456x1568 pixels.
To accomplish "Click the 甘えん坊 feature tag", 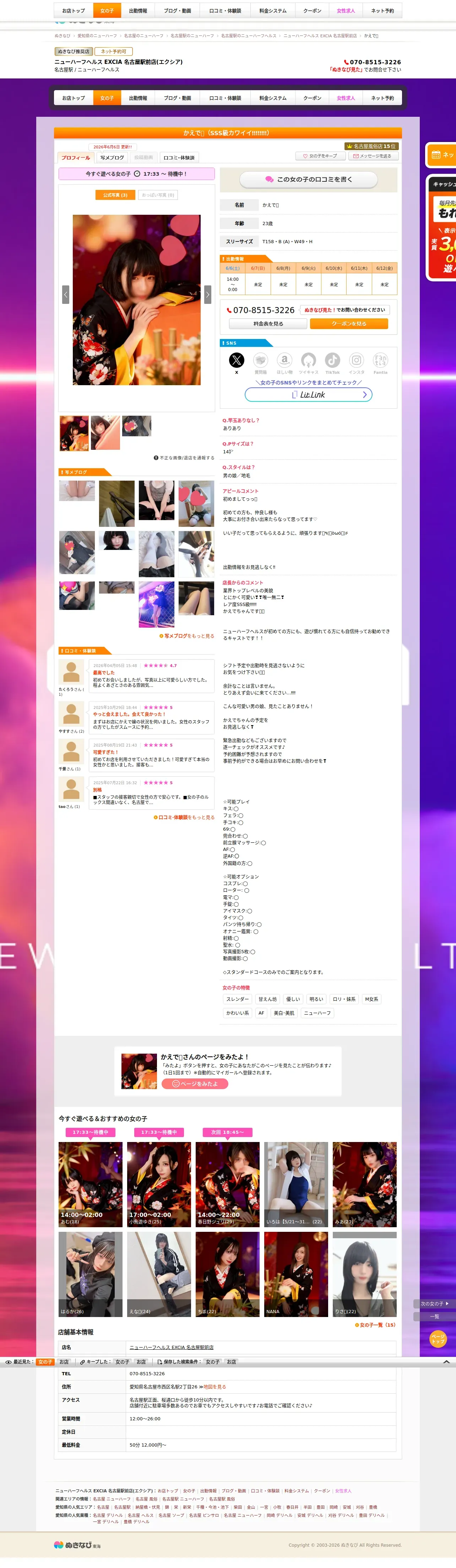I will coord(268,999).
